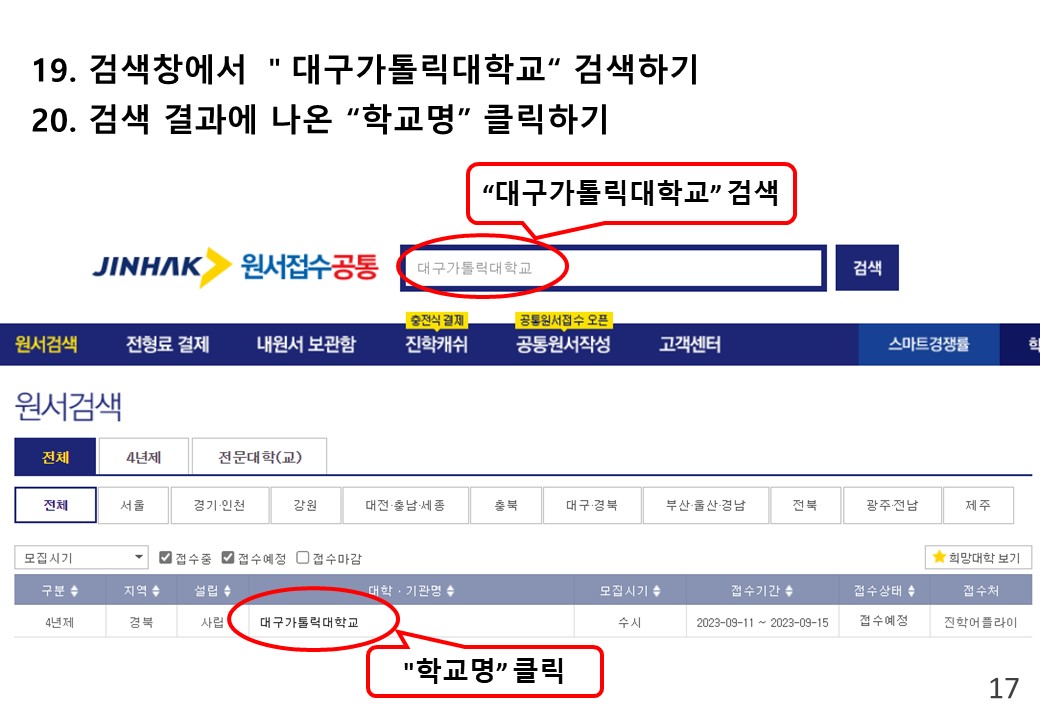This screenshot has width=1040, height=720.
Task: Sort by the 접수기간 column
Action: 762,590
